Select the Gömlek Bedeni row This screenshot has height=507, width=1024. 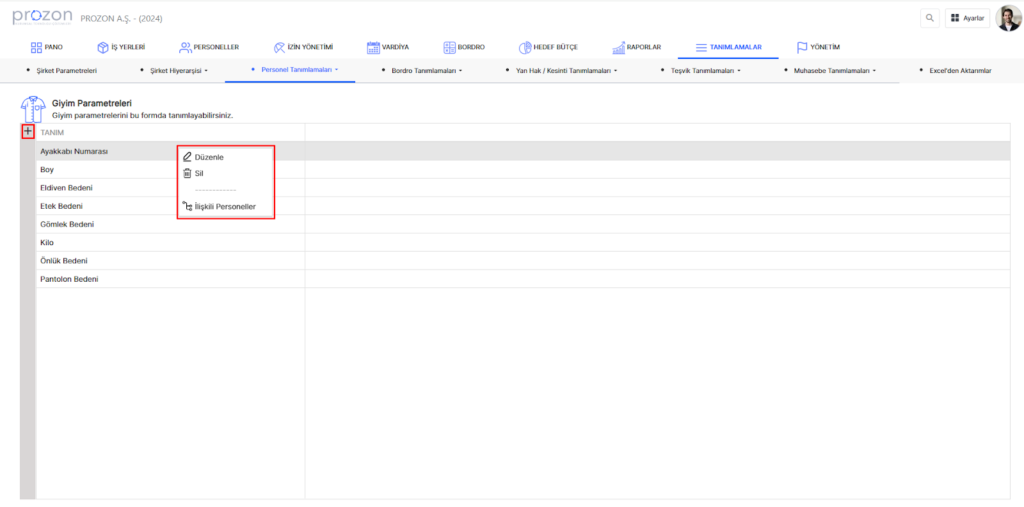click(67, 224)
